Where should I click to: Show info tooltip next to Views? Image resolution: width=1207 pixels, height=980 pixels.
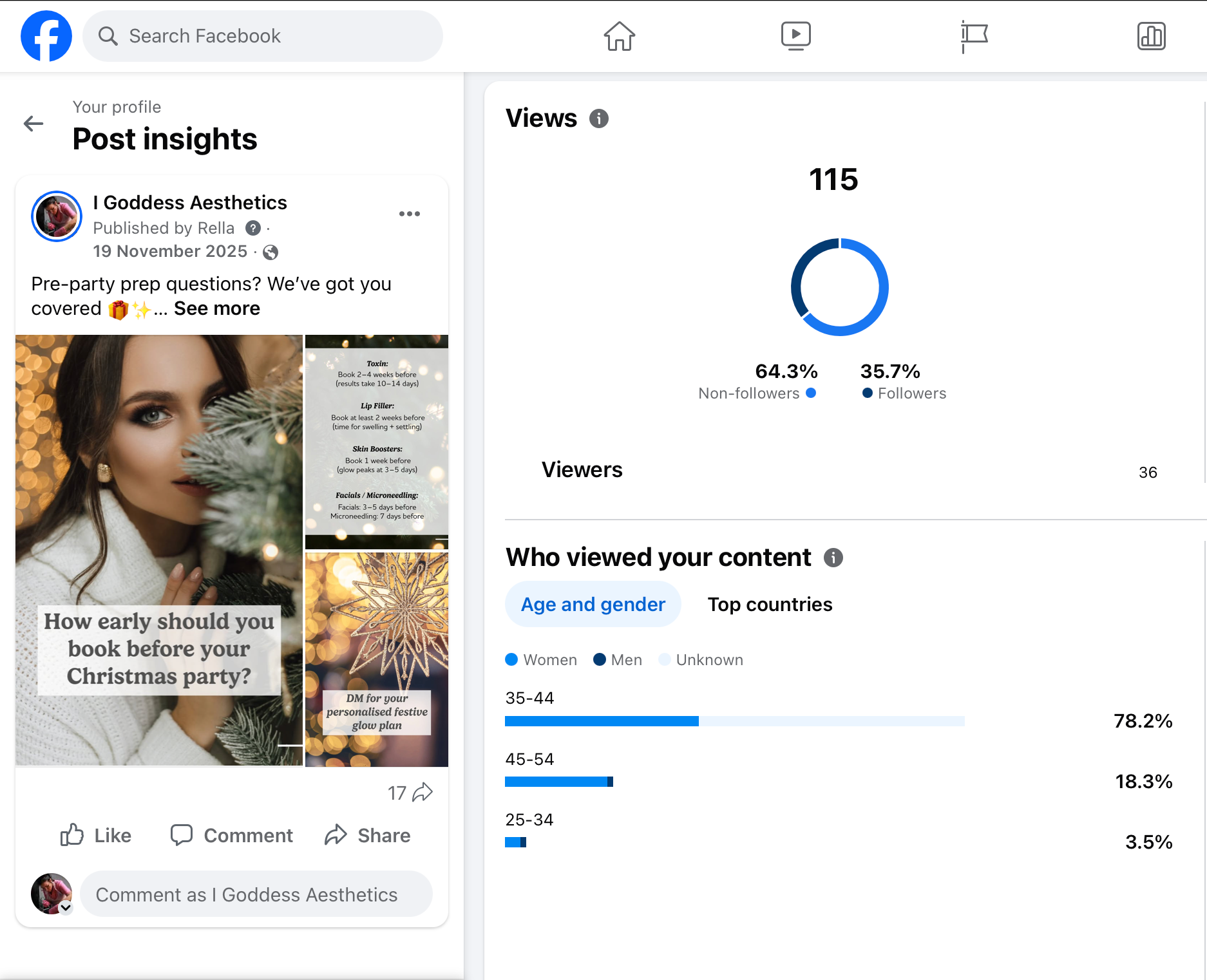click(599, 118)
